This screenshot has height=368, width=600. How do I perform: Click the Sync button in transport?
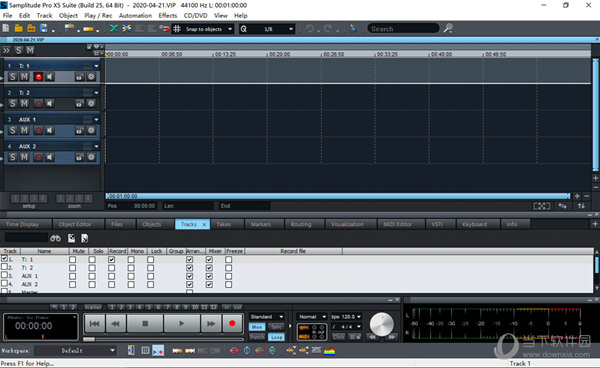pyautogui.click(x=276, y=327)
